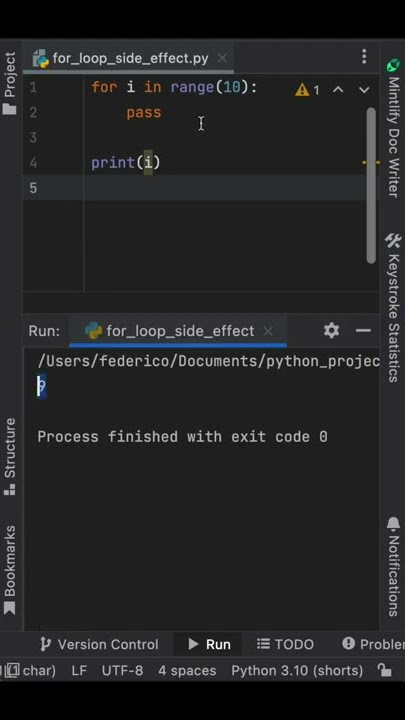Change the UTF-8 file encoding
This screenshot has height=720, width=405.
pos(122,670)
